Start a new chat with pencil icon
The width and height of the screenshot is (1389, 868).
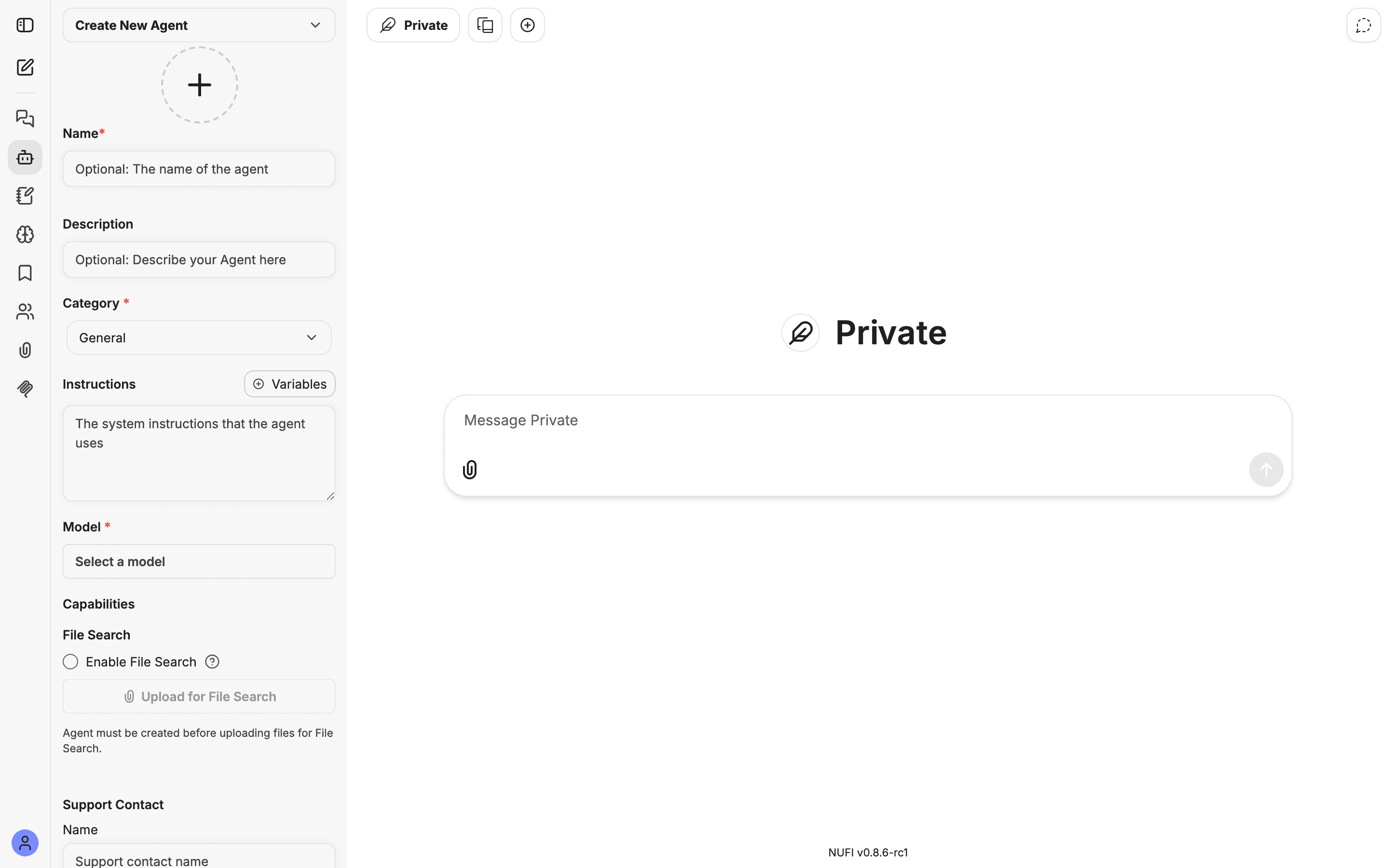[25, 67]
